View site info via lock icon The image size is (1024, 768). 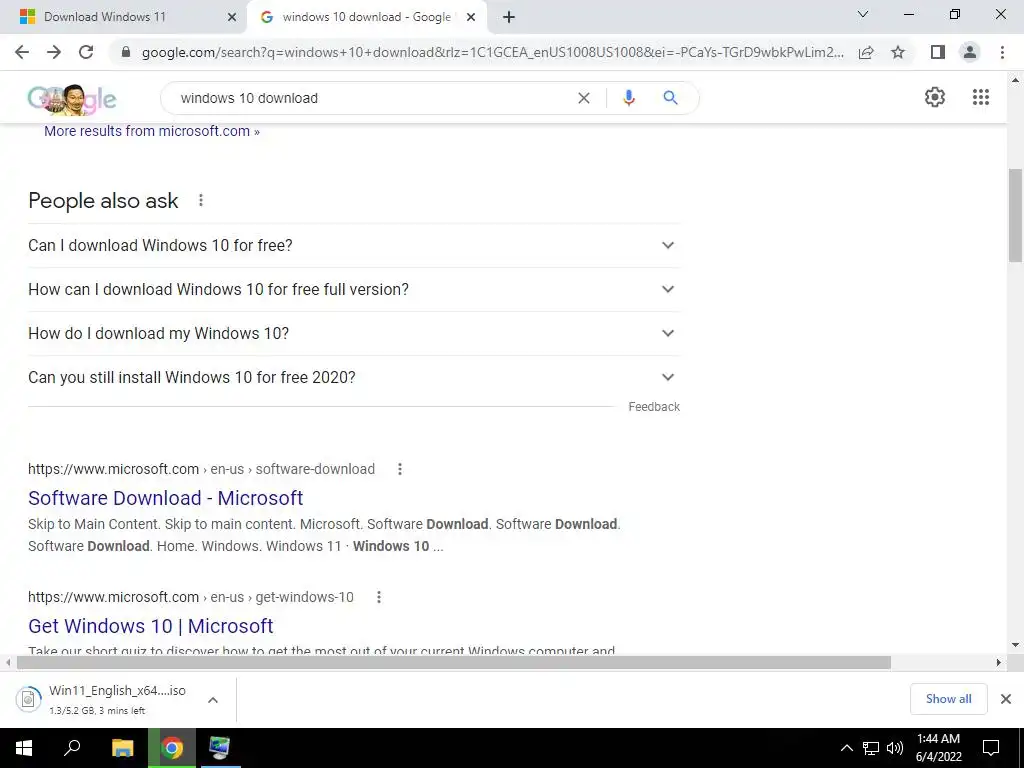tap(126, 52)
